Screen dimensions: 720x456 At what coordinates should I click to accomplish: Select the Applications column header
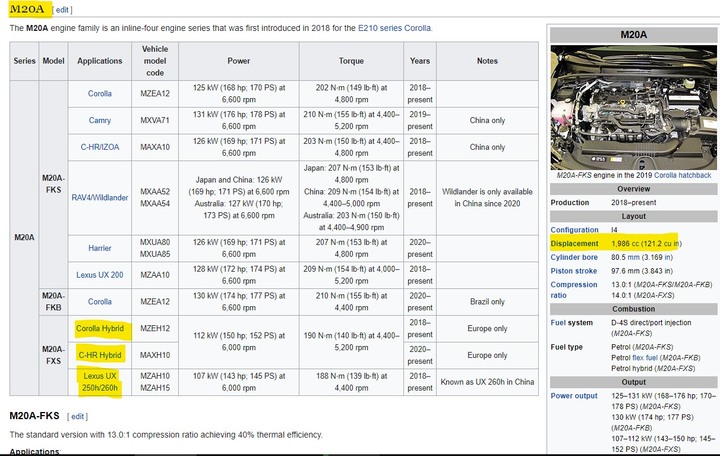100,61
